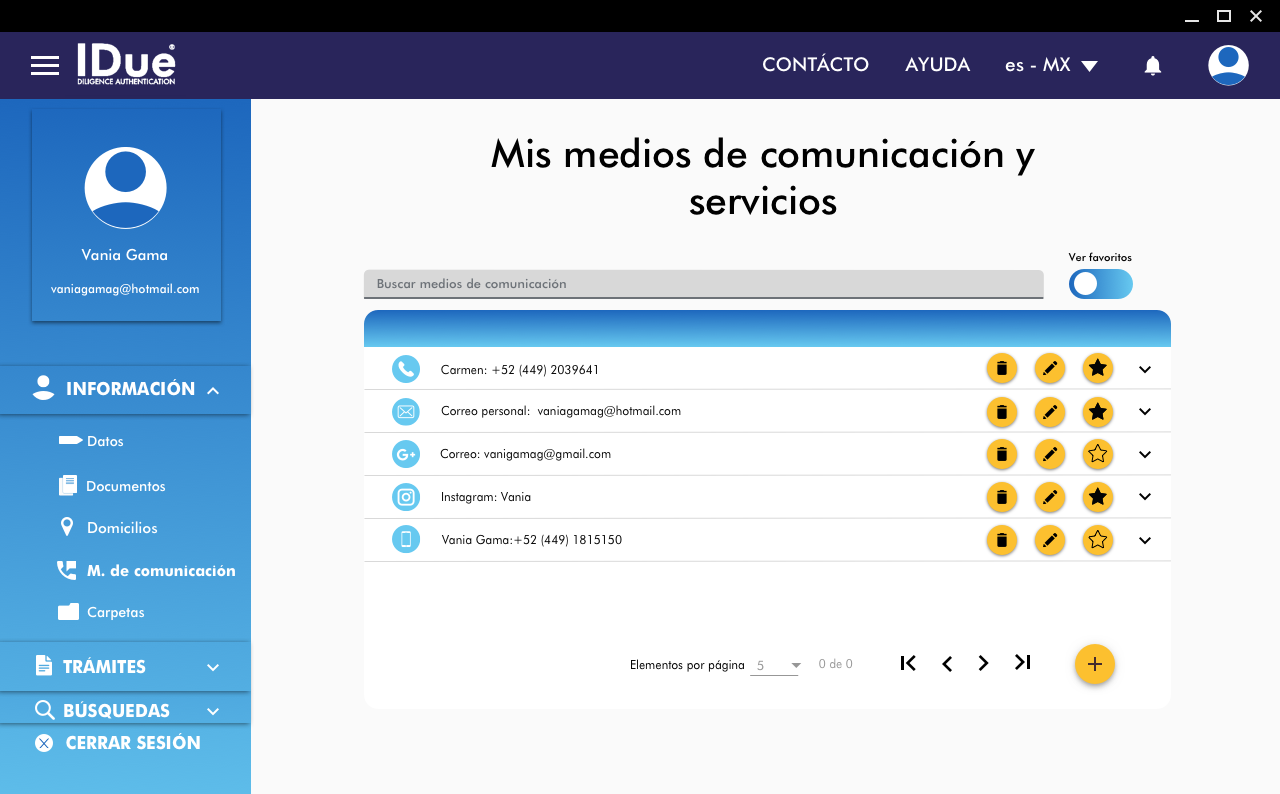Viewport: 1280px width, 794px height.
Task: Add new communication method with plus button
Action: click(1094, 664)
